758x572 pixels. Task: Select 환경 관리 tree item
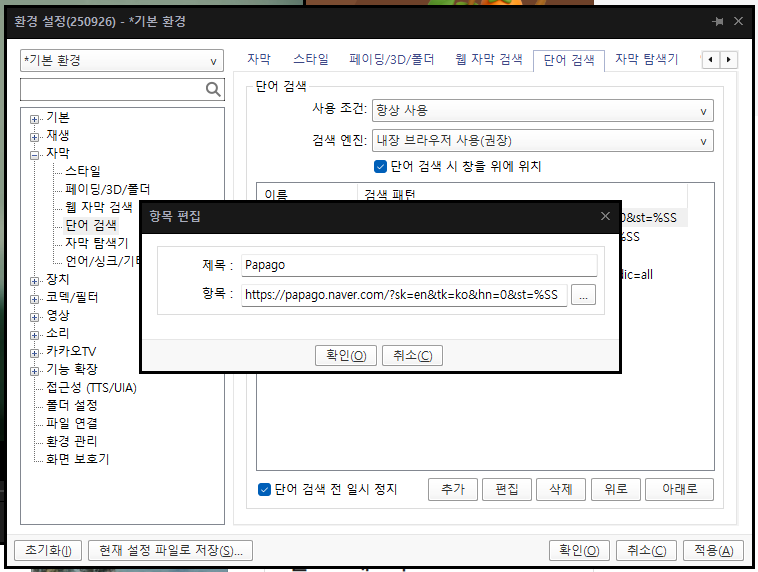pyautogui.click(x=72, y=441)
